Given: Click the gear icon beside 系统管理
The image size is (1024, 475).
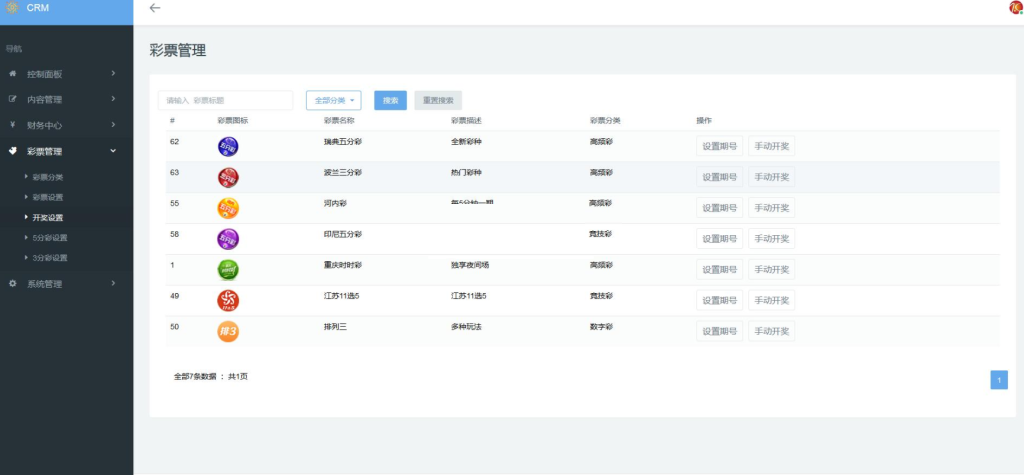Looking at the screenshot, I should [12, 284].
